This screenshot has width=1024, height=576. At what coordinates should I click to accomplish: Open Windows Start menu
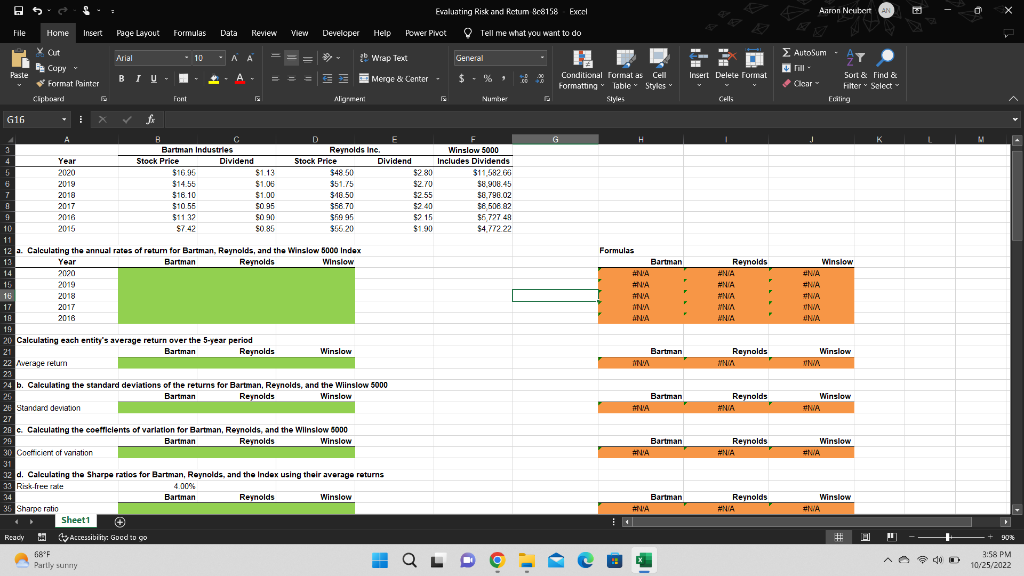tap(379, 560)
